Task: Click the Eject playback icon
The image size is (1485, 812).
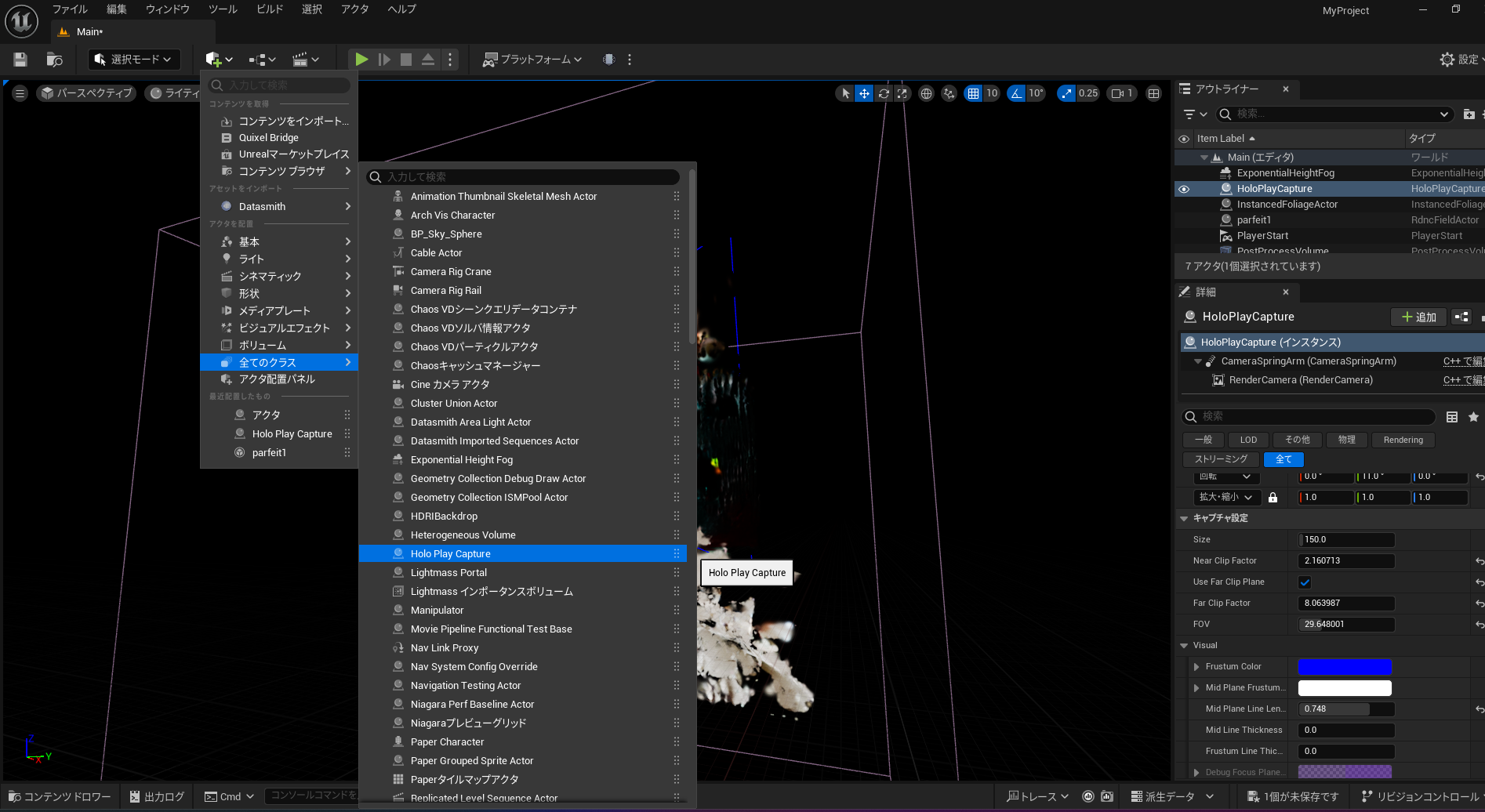Action: (x=428, y=60)
